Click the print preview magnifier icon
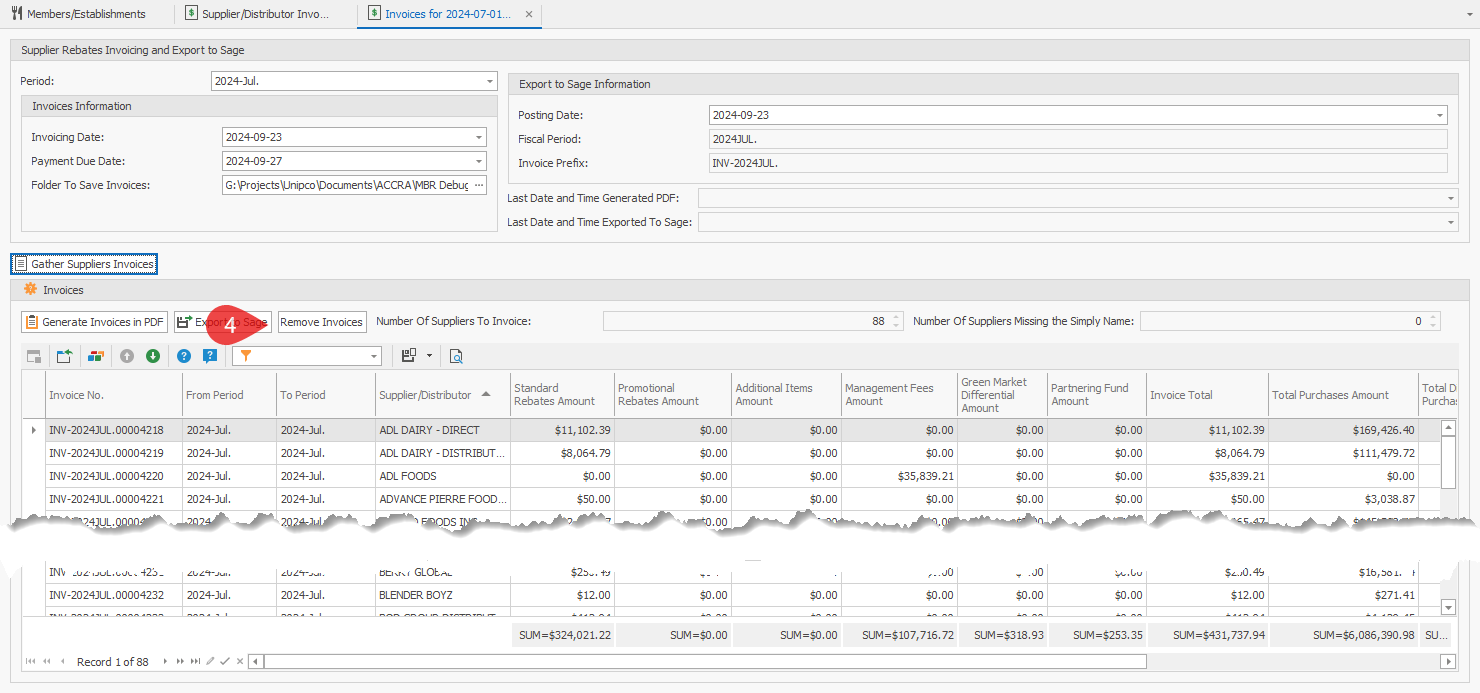1480x693 pixels. pyautogui.click(x=456, y=356)
